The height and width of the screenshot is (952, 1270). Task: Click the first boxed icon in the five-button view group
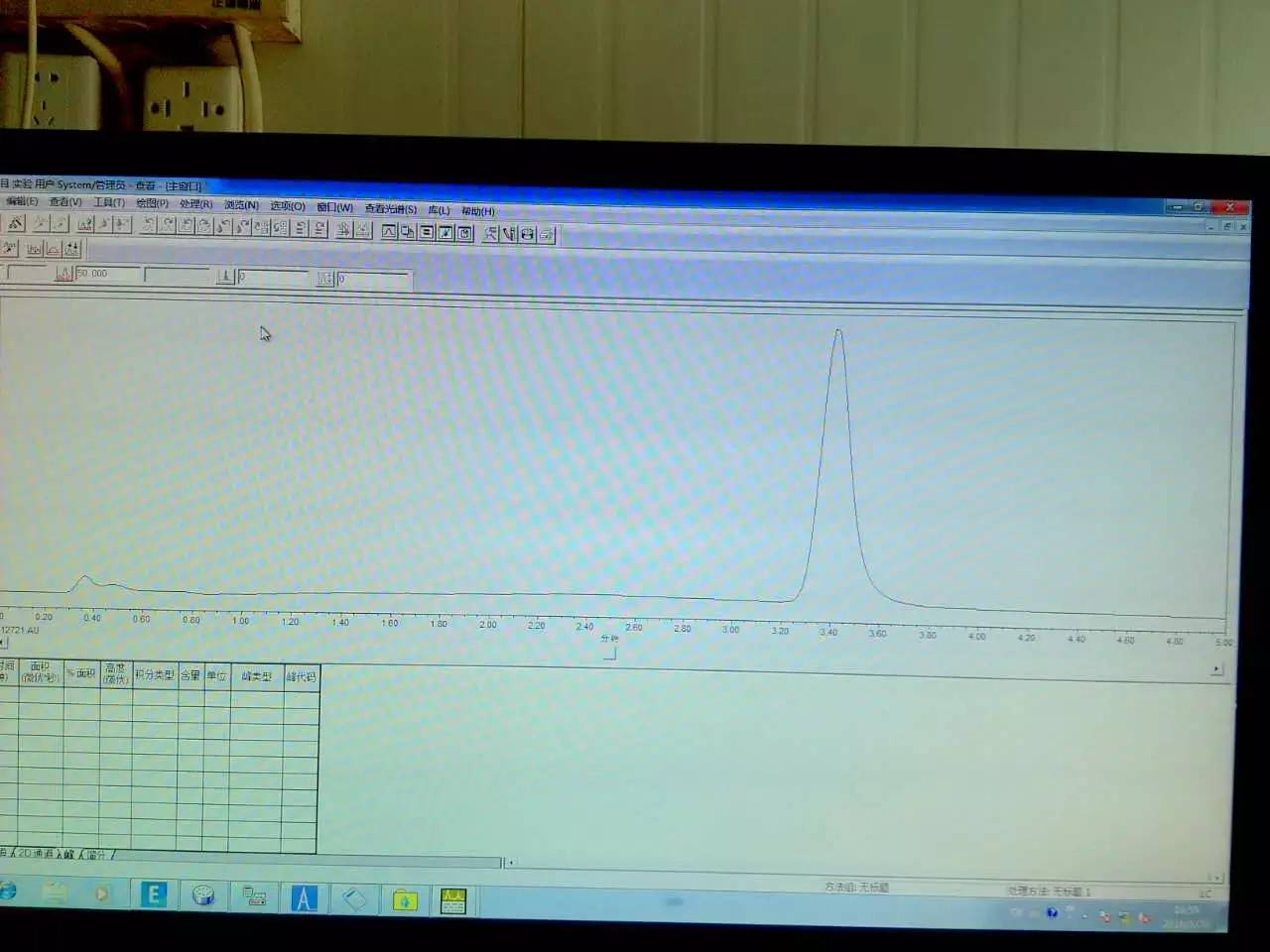click(389, 231)
